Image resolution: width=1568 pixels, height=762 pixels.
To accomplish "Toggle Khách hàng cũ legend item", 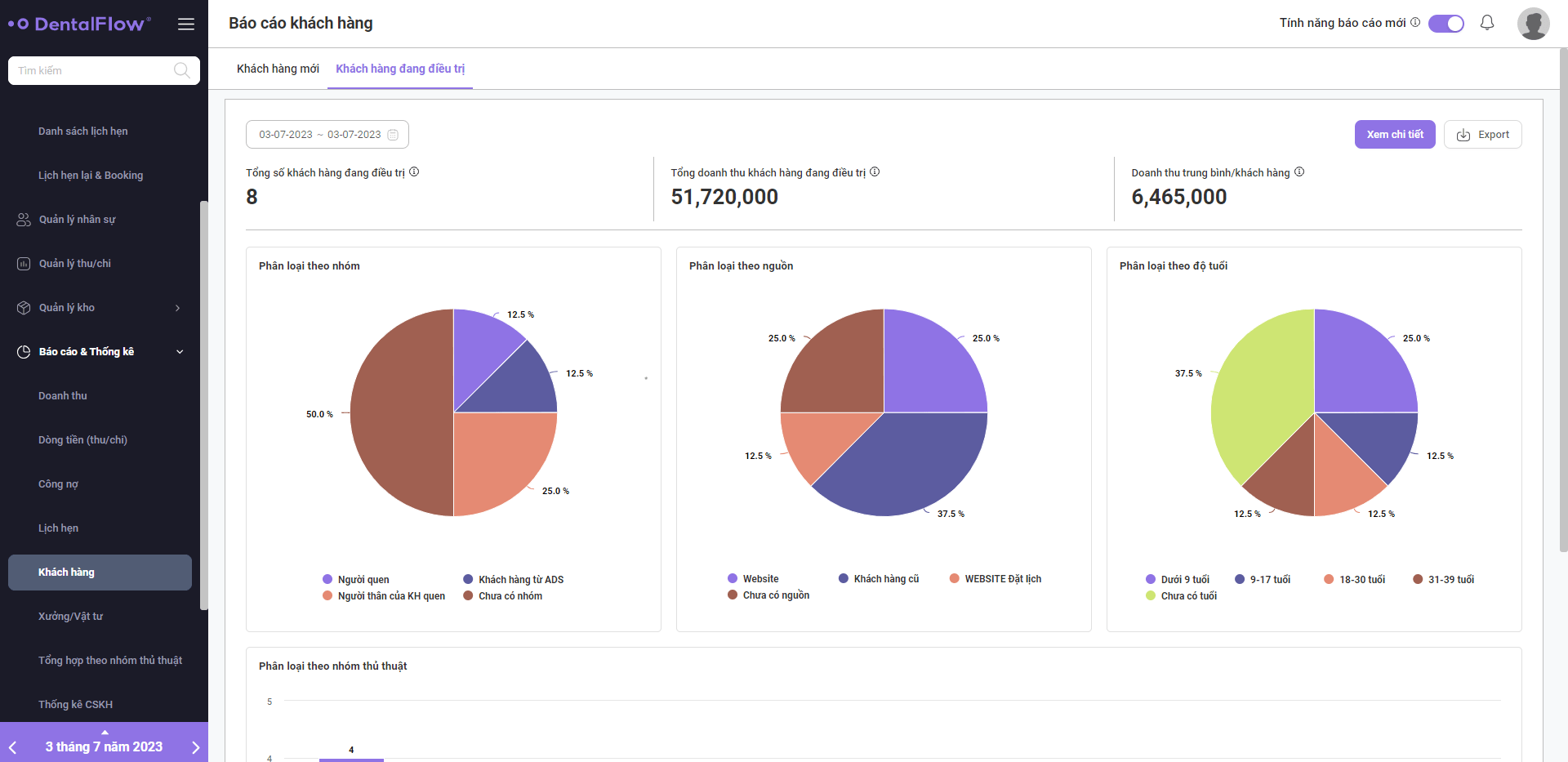I will coord(879,579).
